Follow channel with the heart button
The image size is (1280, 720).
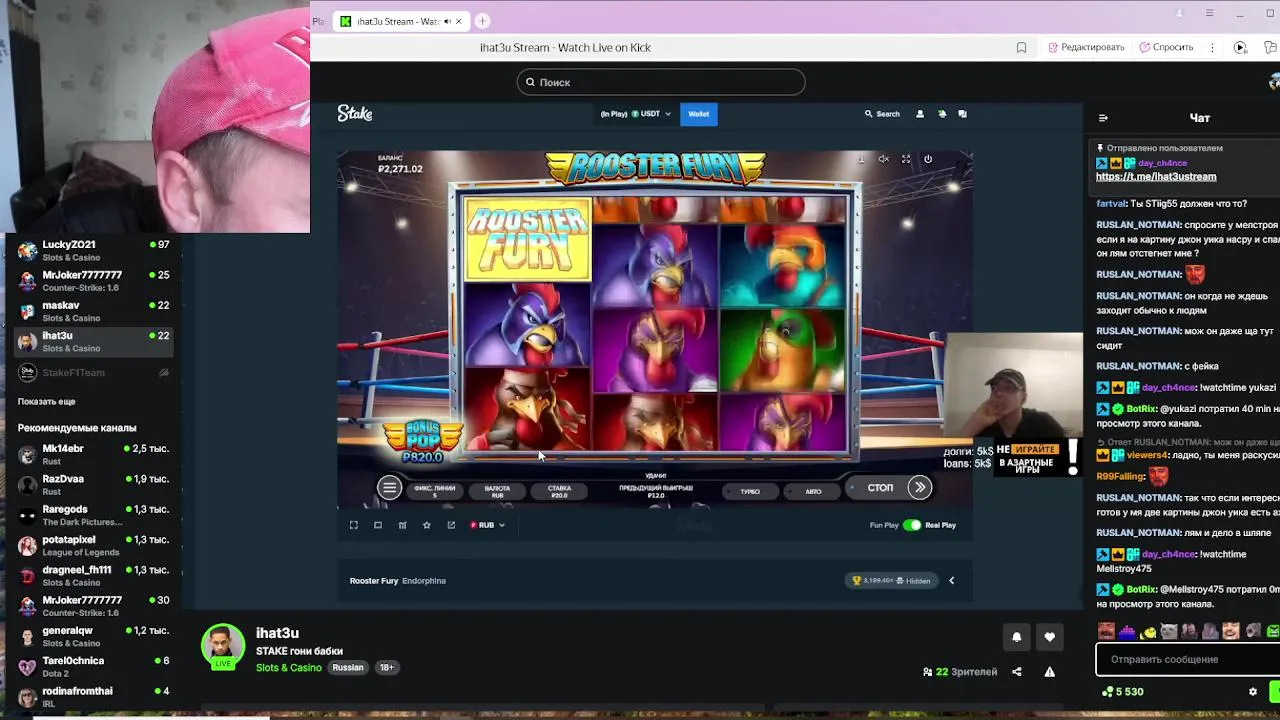point(1049,637)
